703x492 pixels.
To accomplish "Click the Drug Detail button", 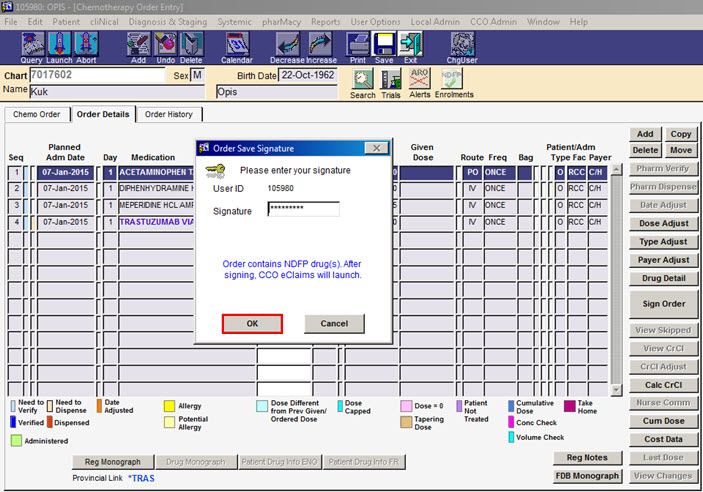I will [664, 279].
